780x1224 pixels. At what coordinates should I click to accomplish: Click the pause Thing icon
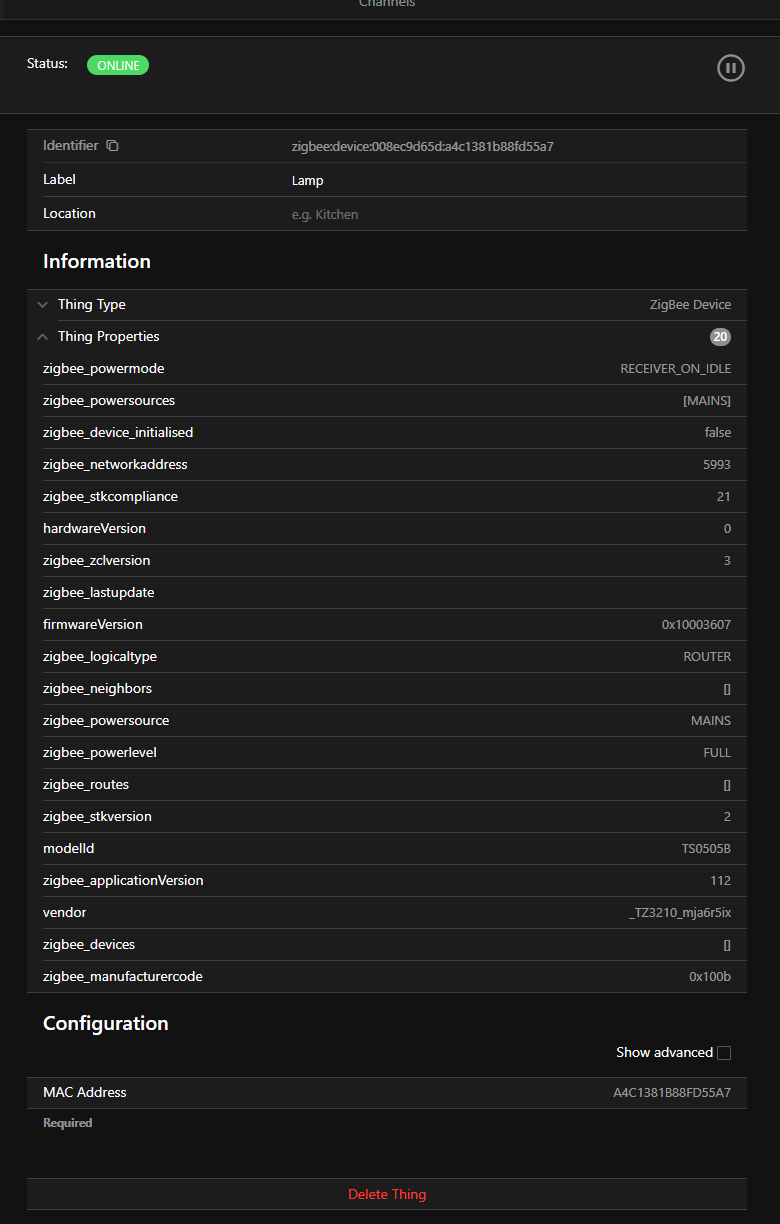731,68
